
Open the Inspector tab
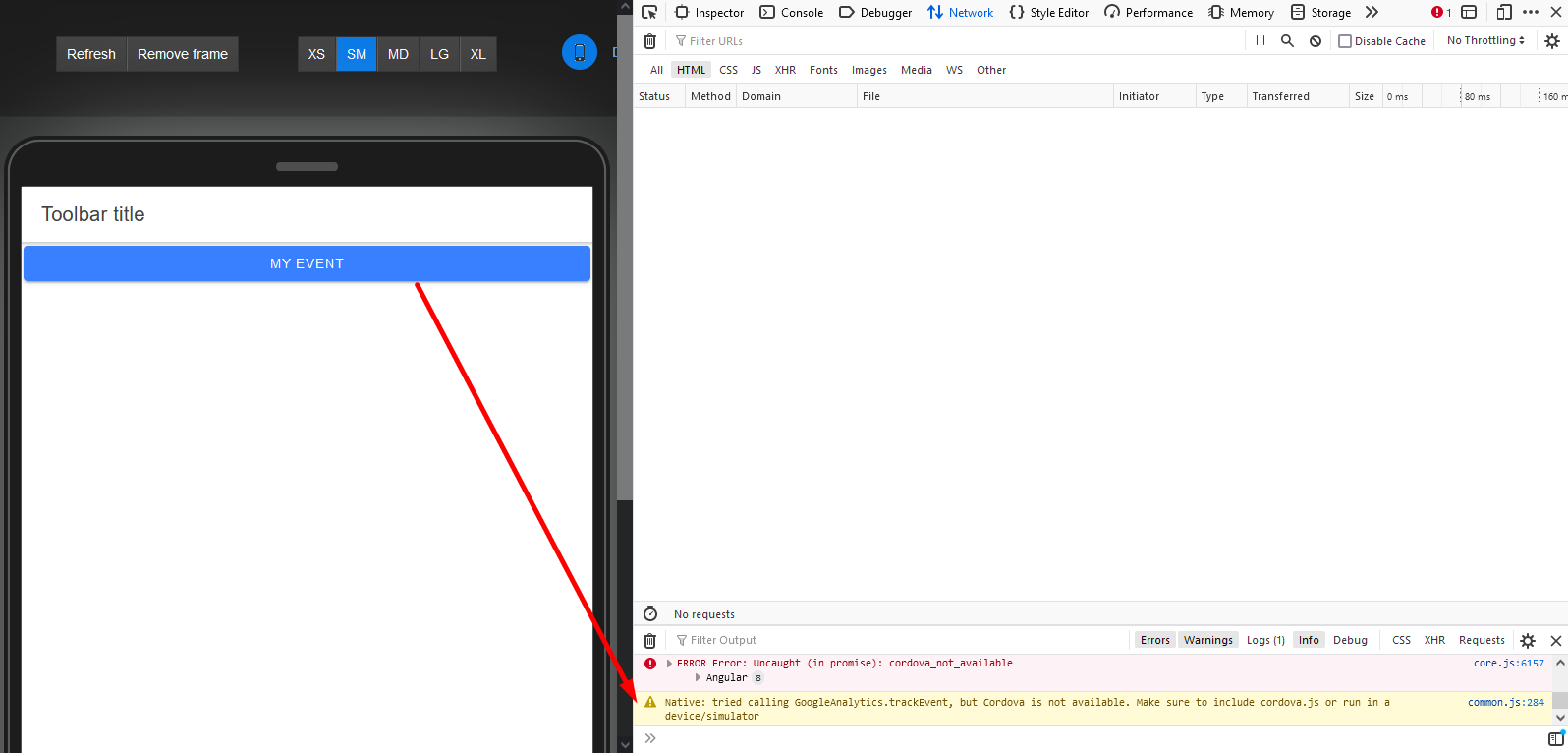(x=709, y=12)
